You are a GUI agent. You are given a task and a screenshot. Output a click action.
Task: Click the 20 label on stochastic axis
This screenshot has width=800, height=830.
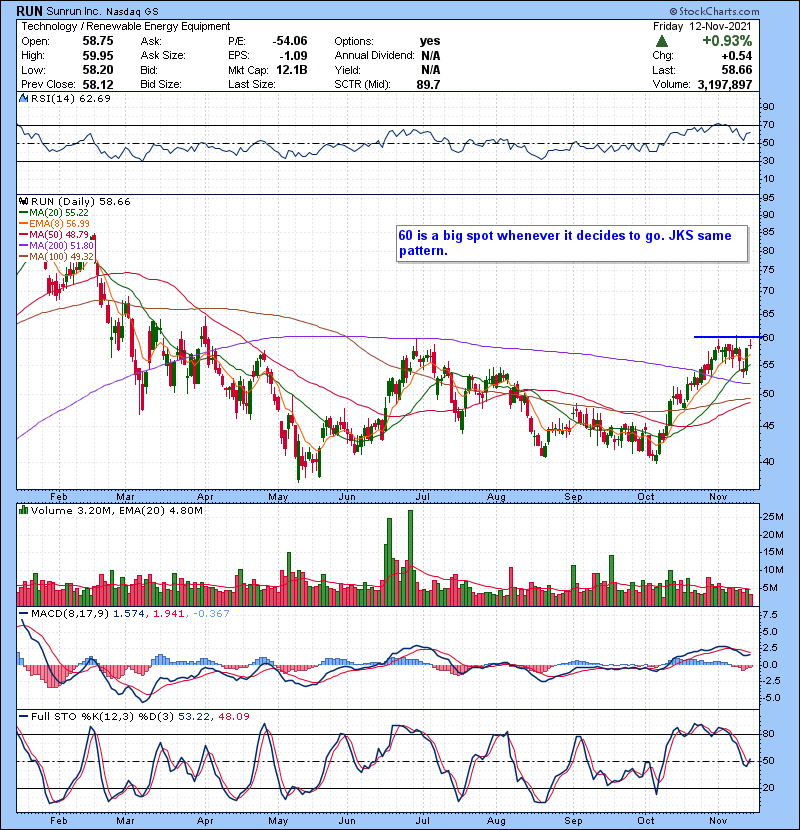[768, 788]
